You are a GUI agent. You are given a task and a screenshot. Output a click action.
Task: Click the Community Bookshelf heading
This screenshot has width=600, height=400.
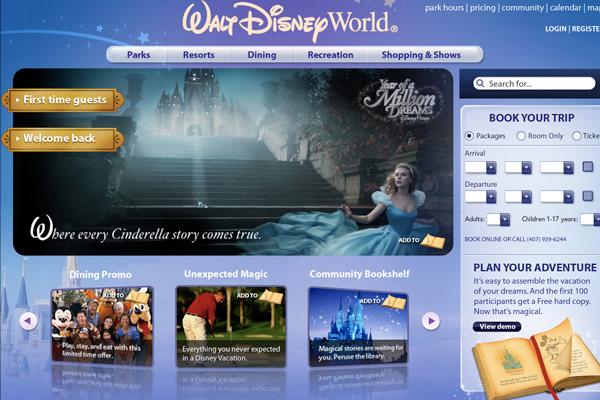pos(359,274)
